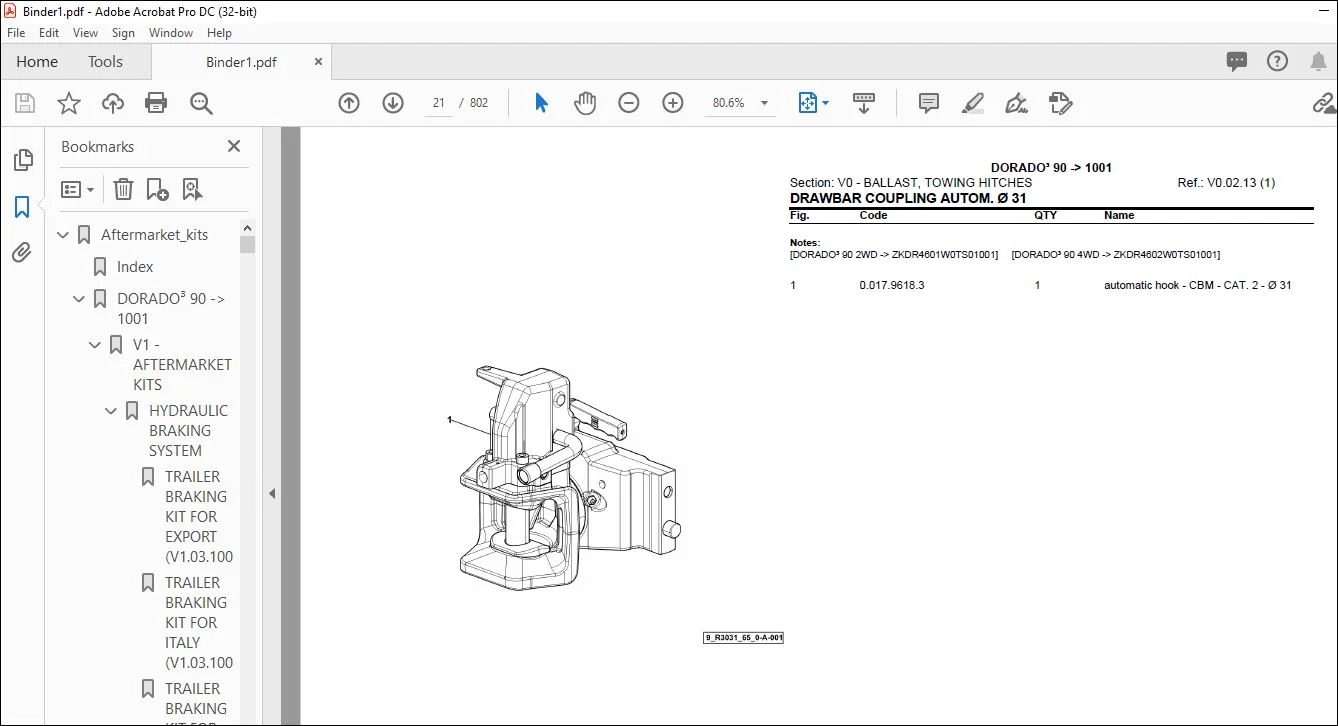Switch to the Tools tab
1338x726 pixels.
click(x=105, y=62)
